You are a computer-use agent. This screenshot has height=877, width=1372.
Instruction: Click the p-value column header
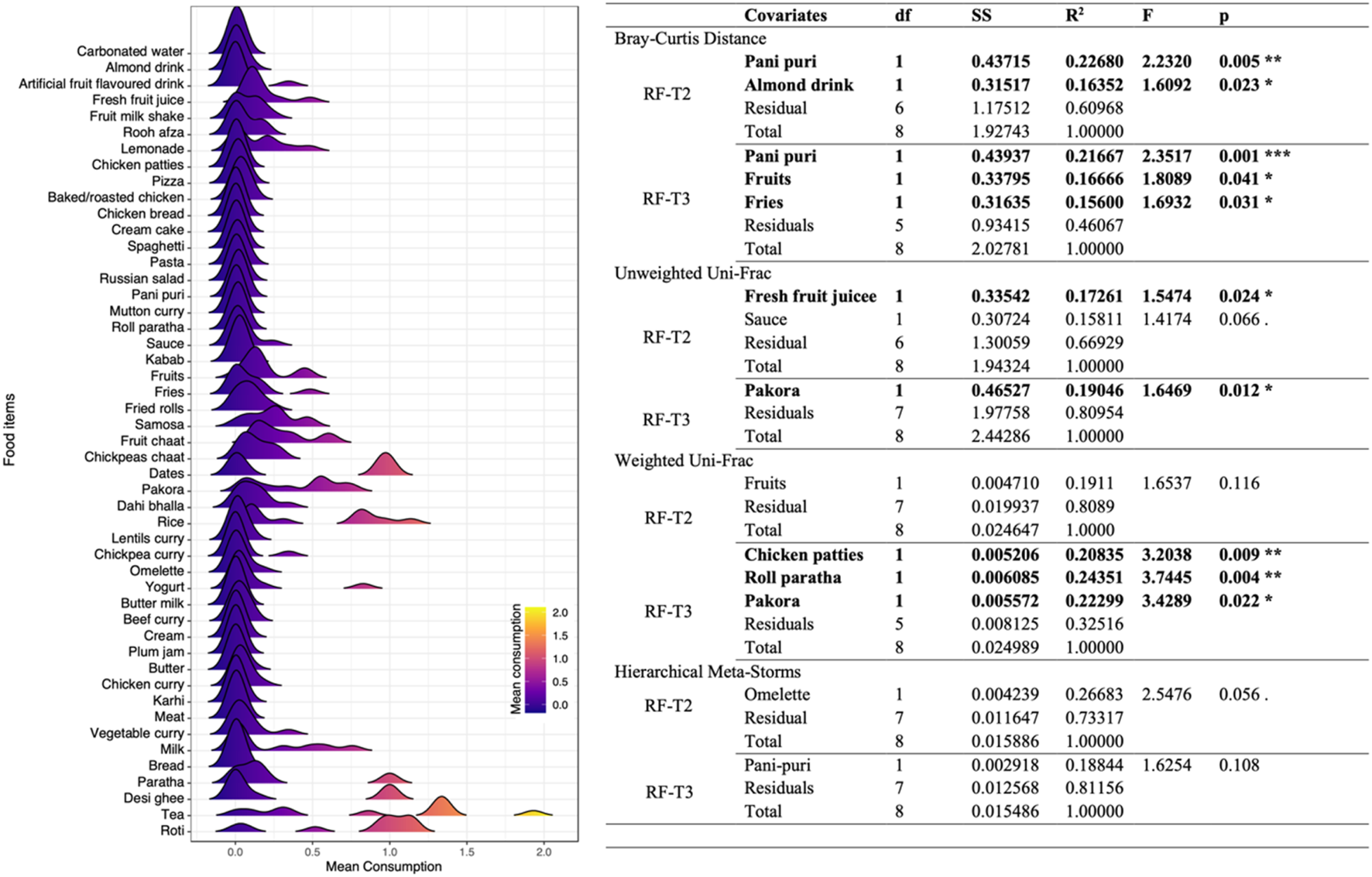1226,15
